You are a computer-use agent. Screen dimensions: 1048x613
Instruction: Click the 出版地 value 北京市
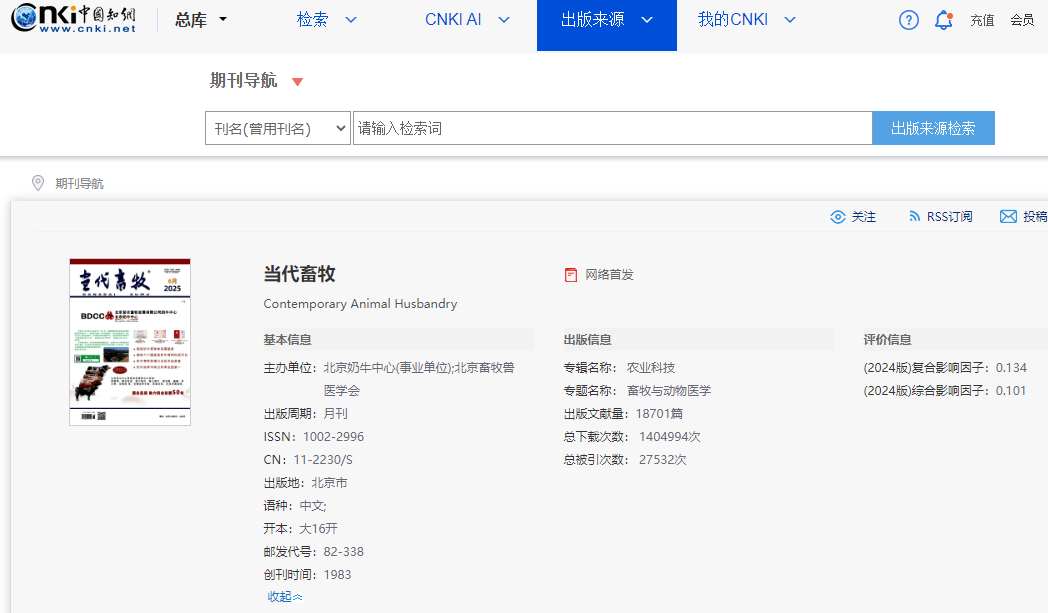pyautogui.click(x=330, y=483)
